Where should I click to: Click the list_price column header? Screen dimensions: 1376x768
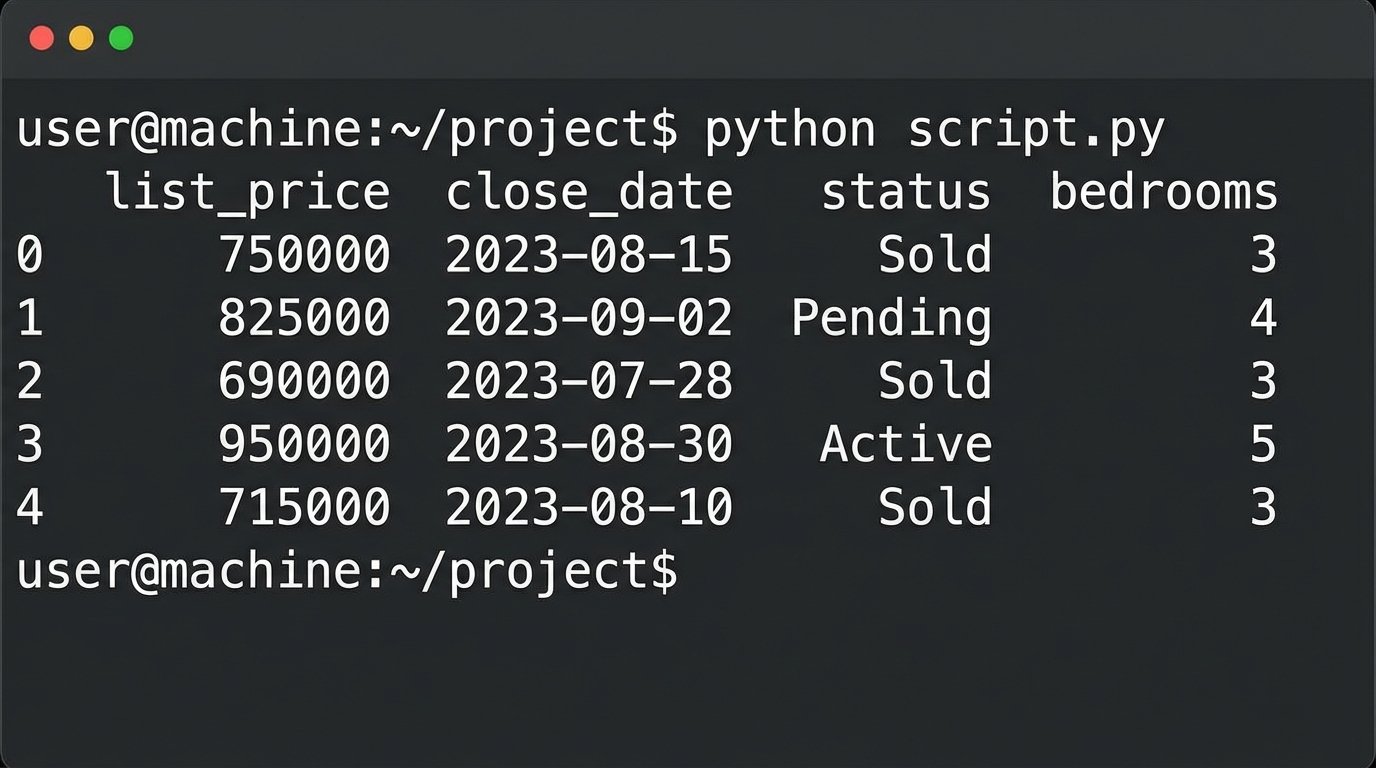click(x=248, y=193)
